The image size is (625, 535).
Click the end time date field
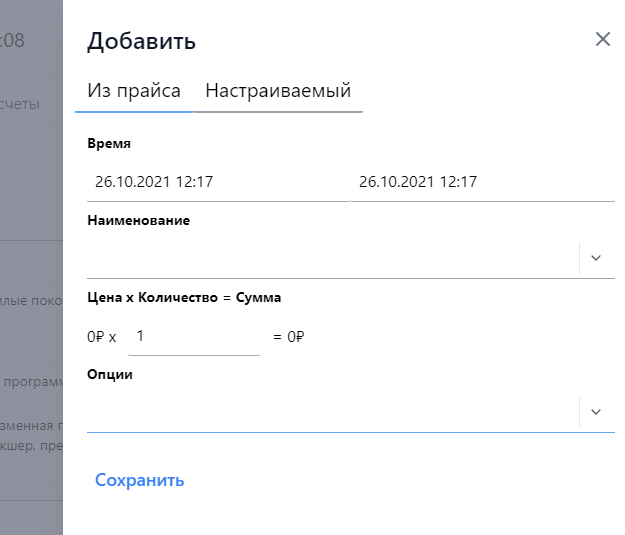[x=482, y=182]
